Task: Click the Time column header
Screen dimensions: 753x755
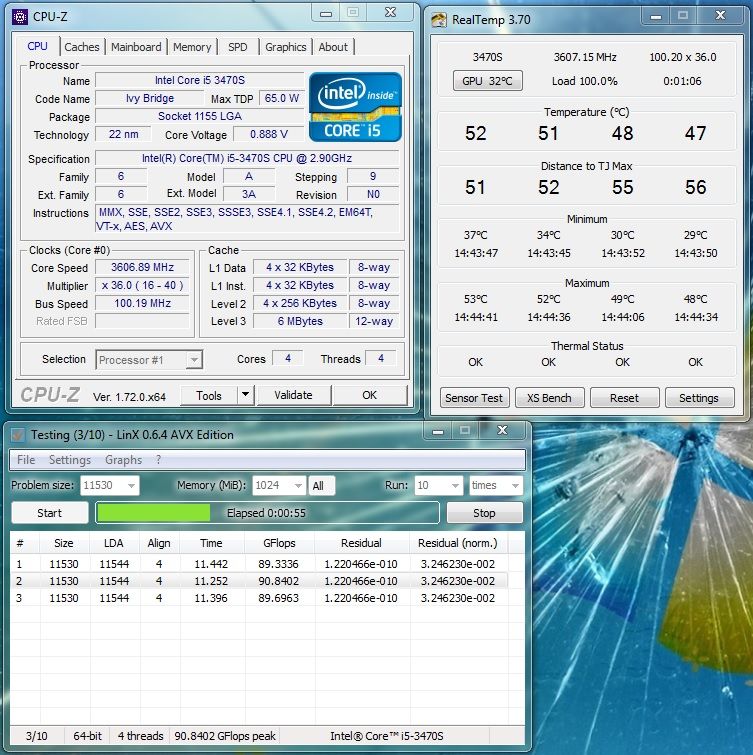Action: (211, 543)
